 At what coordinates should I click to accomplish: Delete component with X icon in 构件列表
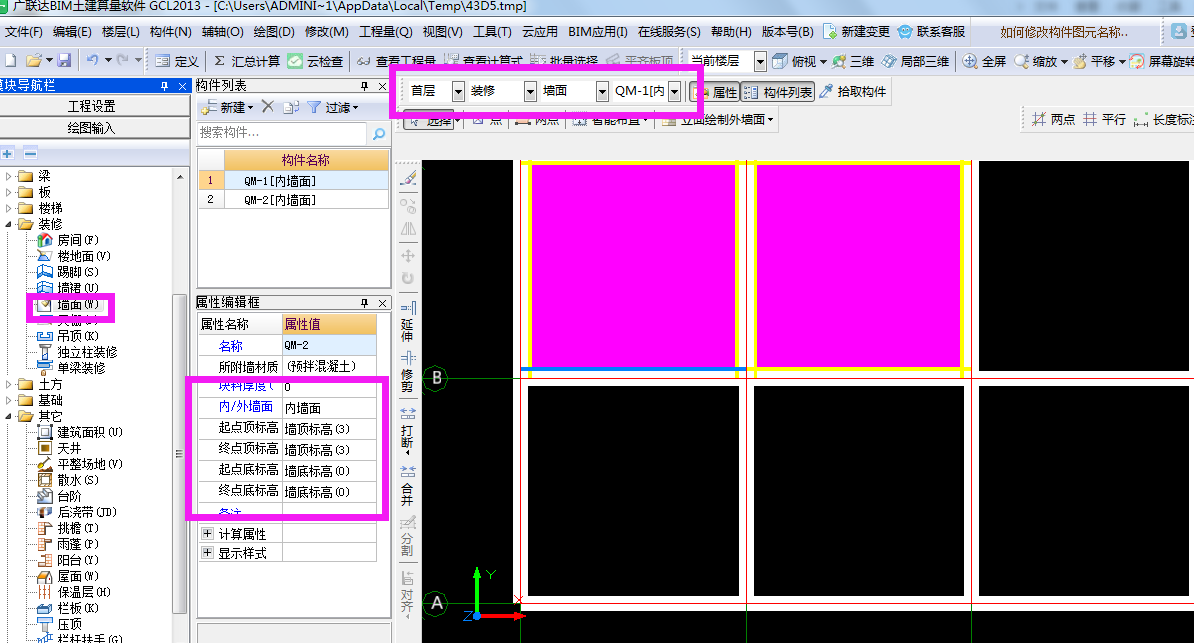coord(267,107)
